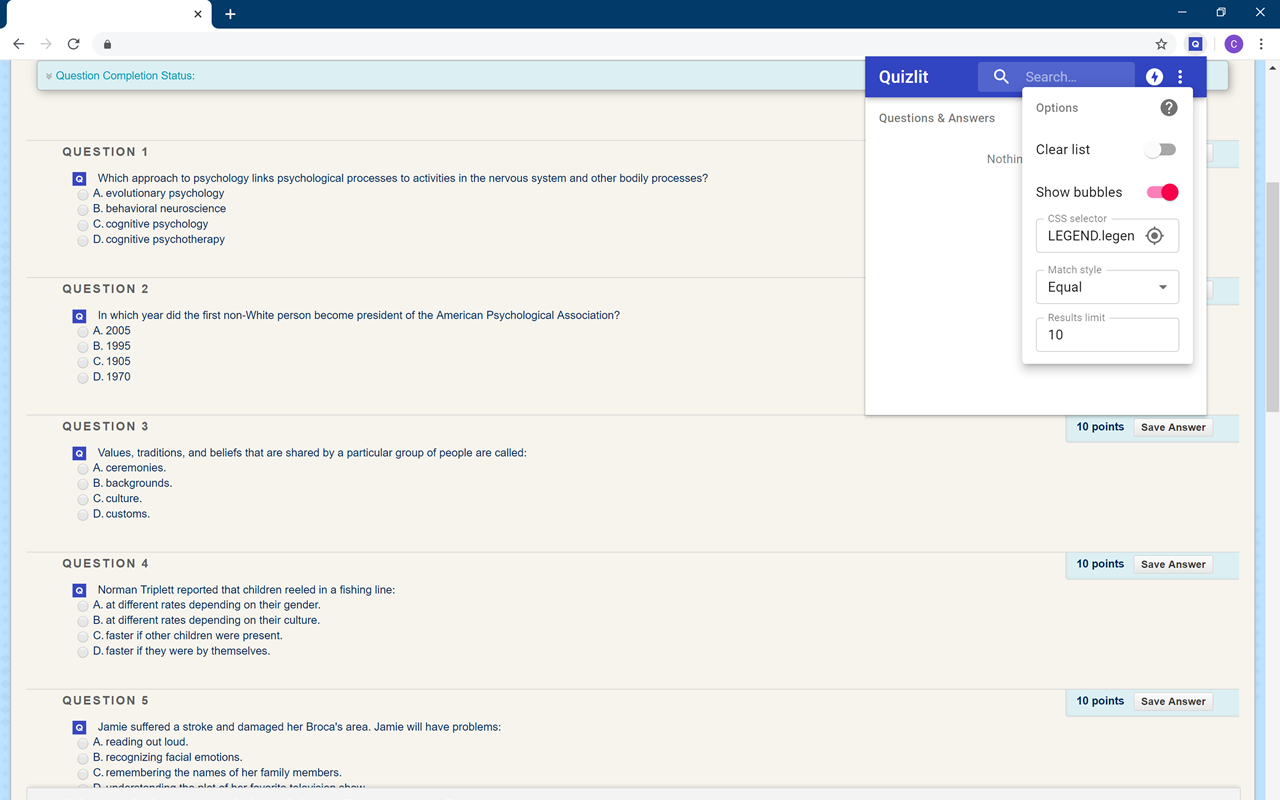Click Save Answer for Question 5
1280x800 pixels.
(1172, 701)
